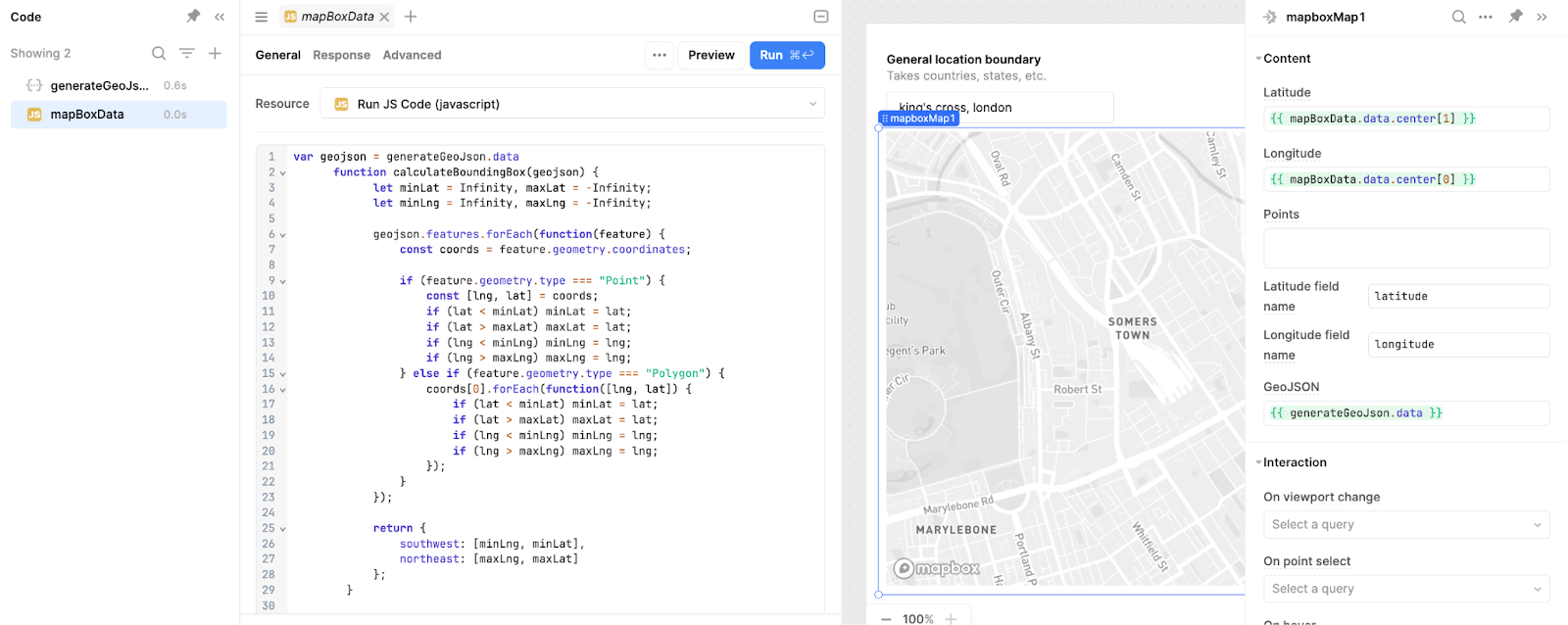Click the empty Points field
The width and height of the screenshot is (1568, 625).
[1406, 248]
